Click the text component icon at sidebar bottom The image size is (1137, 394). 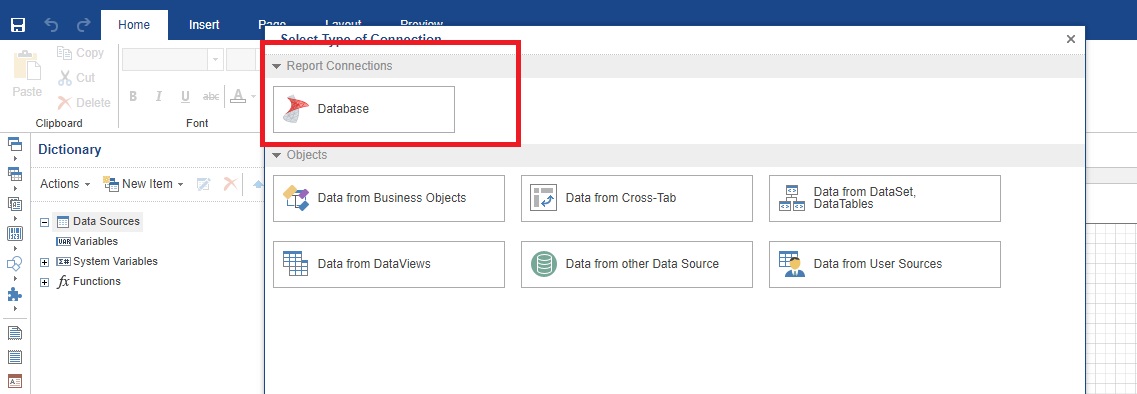point(15,381)
